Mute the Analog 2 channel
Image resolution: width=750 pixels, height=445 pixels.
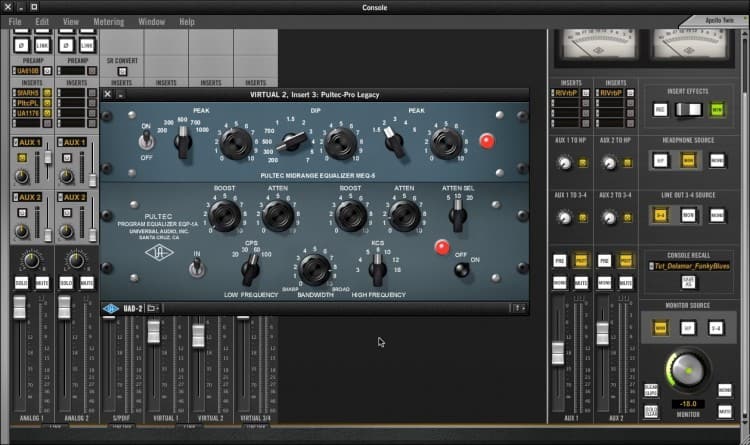click(x=87, y=283)
